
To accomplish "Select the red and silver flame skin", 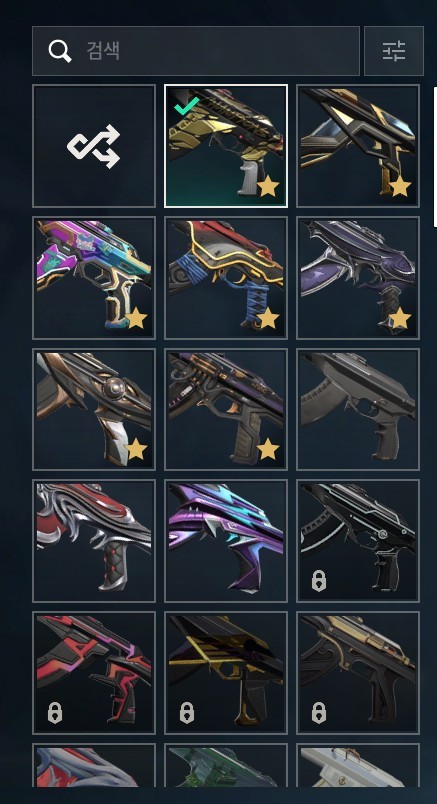I will click(x=94, y=541).
